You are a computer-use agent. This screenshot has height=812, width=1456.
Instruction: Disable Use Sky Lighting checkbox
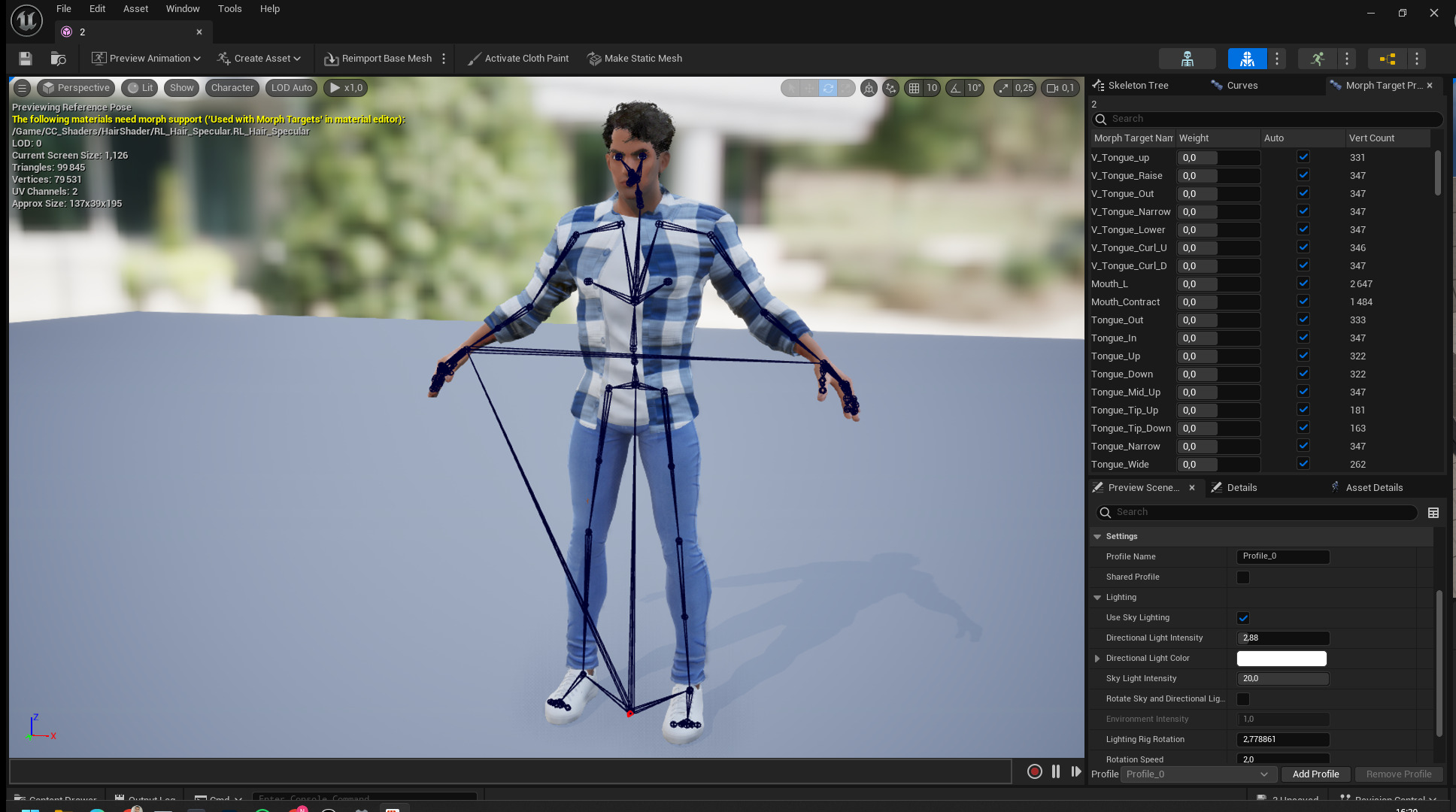[x=1242, y=618]
